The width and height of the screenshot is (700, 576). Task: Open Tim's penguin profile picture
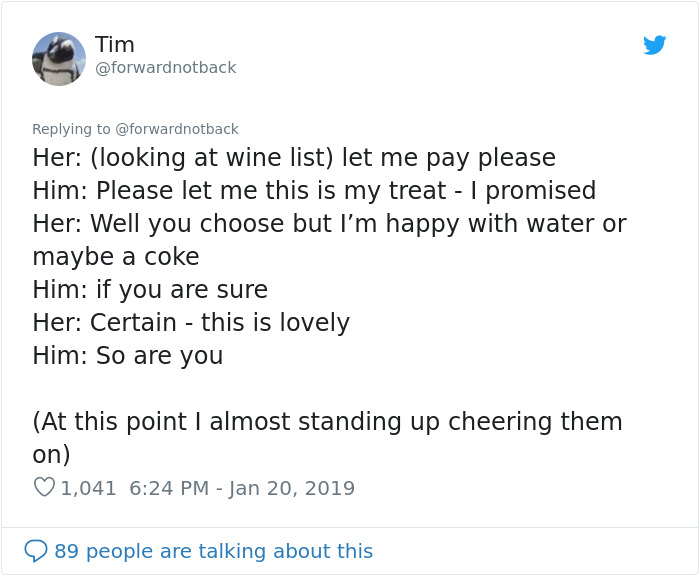[59, 59]
